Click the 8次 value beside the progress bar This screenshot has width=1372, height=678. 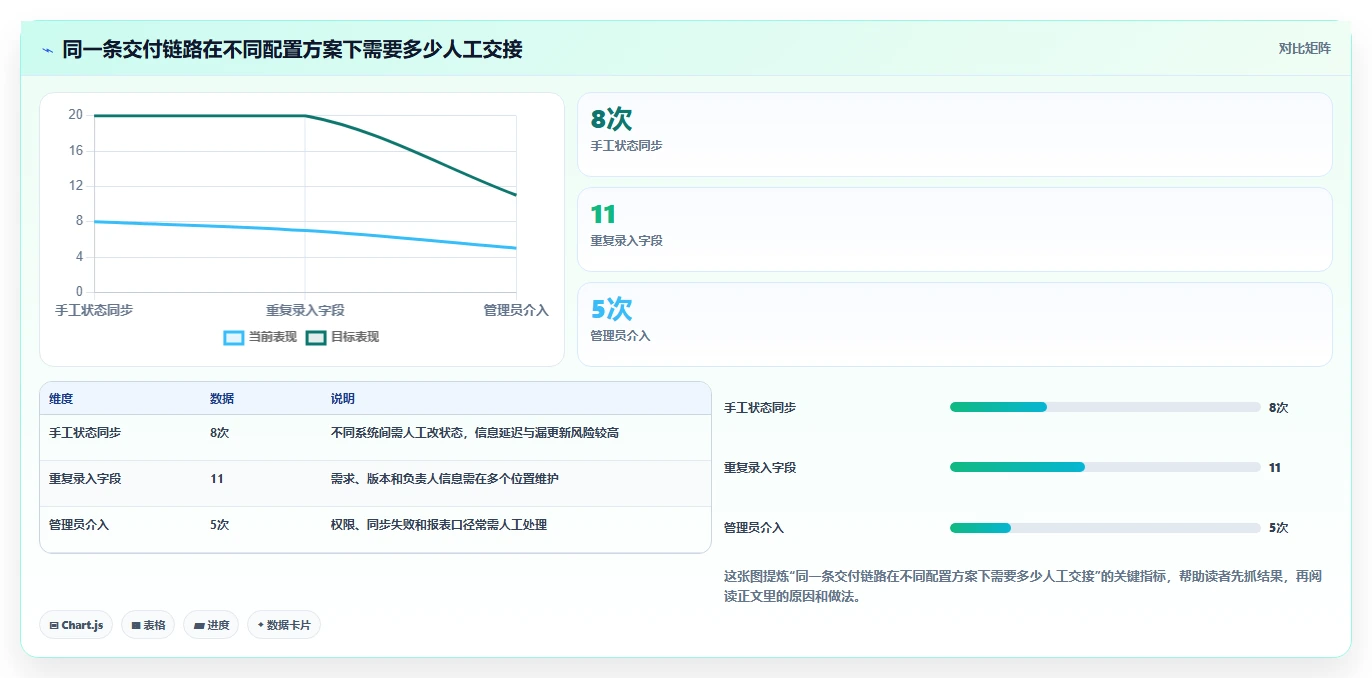tap(1279, 408)
